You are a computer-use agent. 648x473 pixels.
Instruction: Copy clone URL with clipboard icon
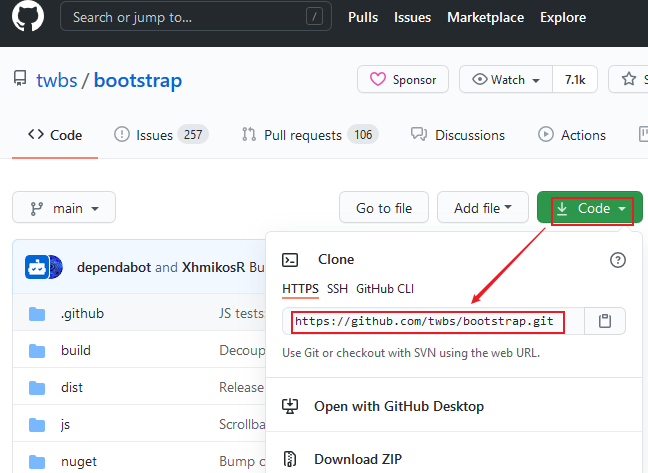(x=605, y=321)
